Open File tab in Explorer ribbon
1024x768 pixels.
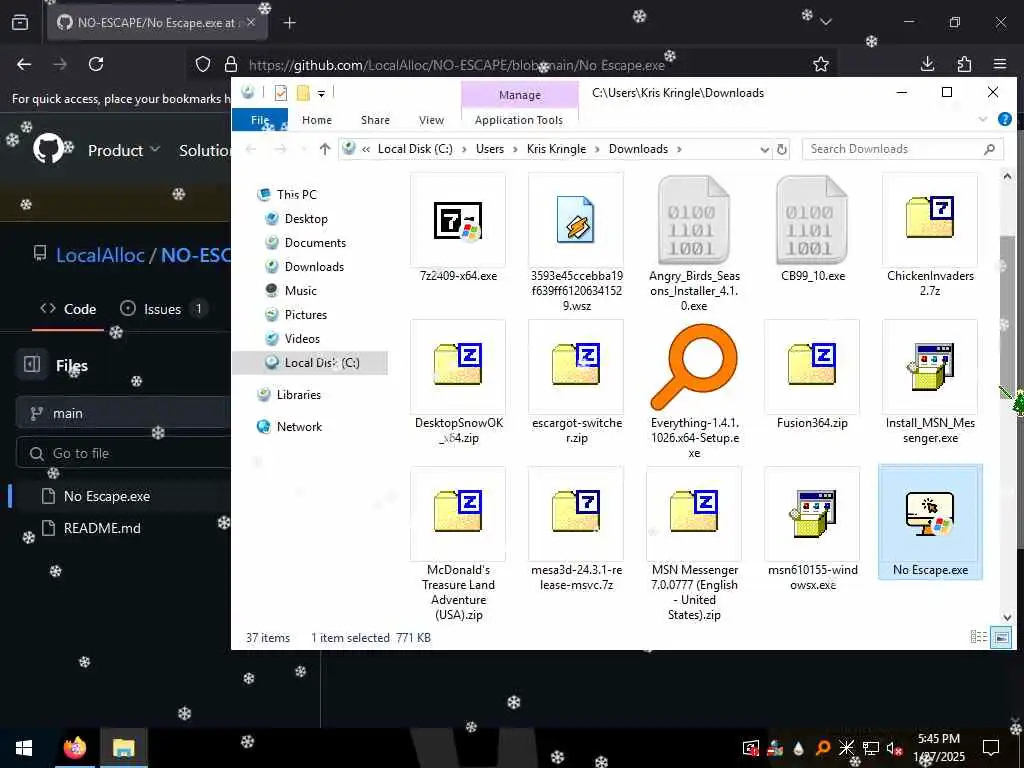click(260, 120)
